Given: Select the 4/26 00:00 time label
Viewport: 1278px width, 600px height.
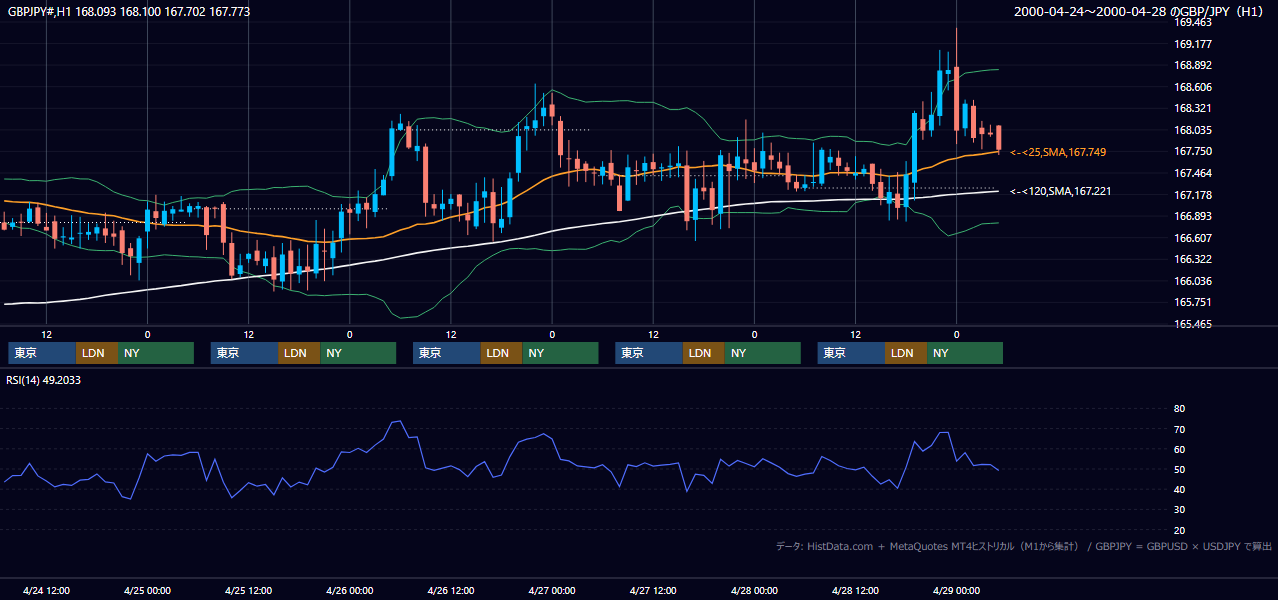Looking at the screenshot, I should point(349,590).
